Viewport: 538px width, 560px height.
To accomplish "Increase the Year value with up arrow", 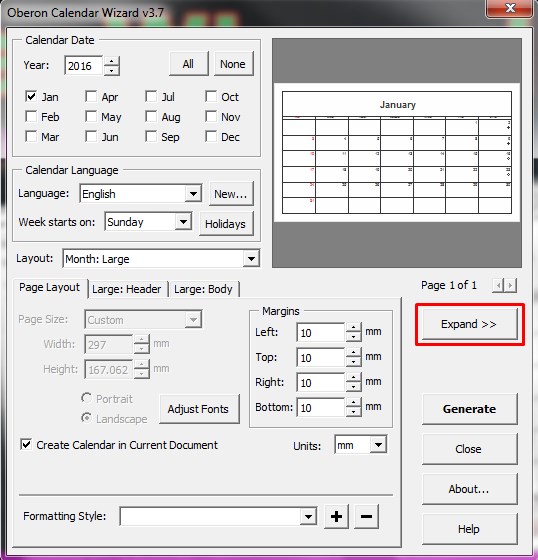I will pos(112,61).
